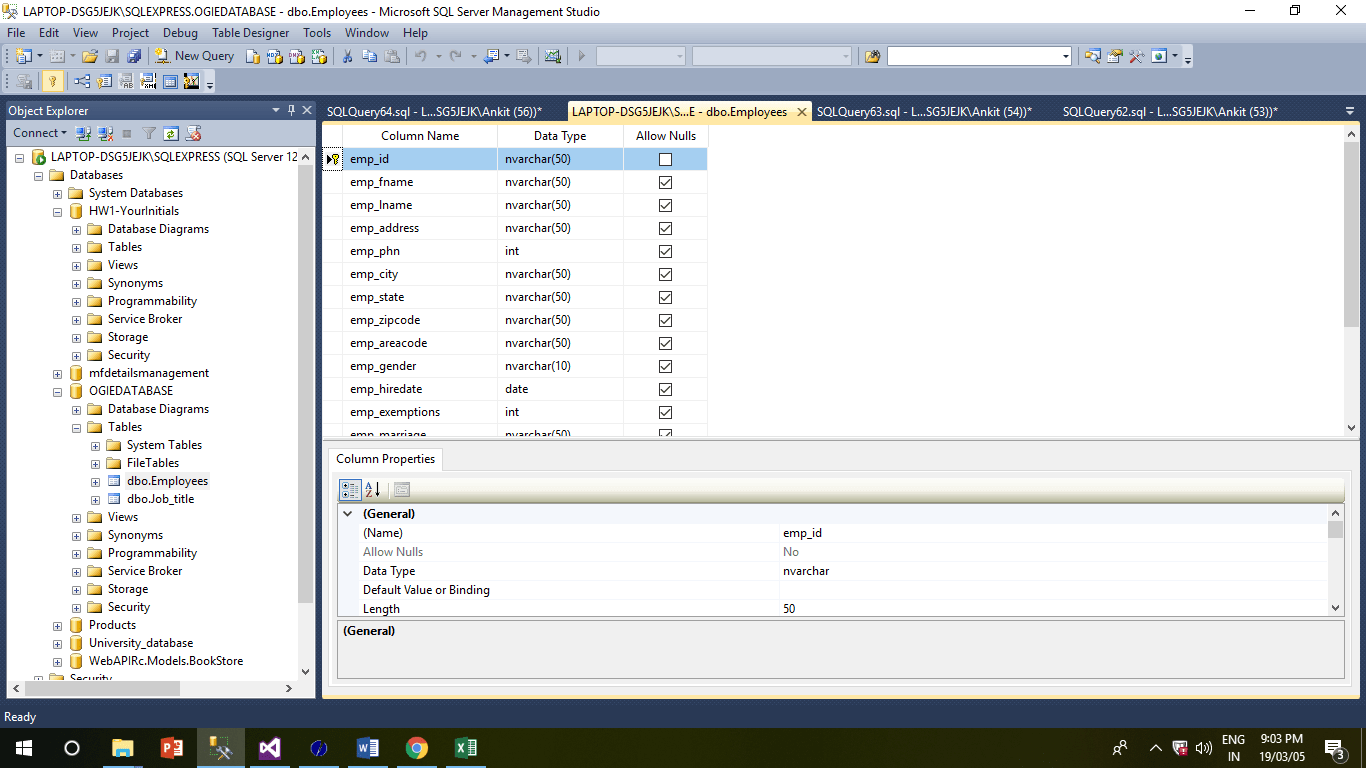The image size is (1366, 768).
Task: Click the Manage Check Constraints icon
Action: click(170, 81)
